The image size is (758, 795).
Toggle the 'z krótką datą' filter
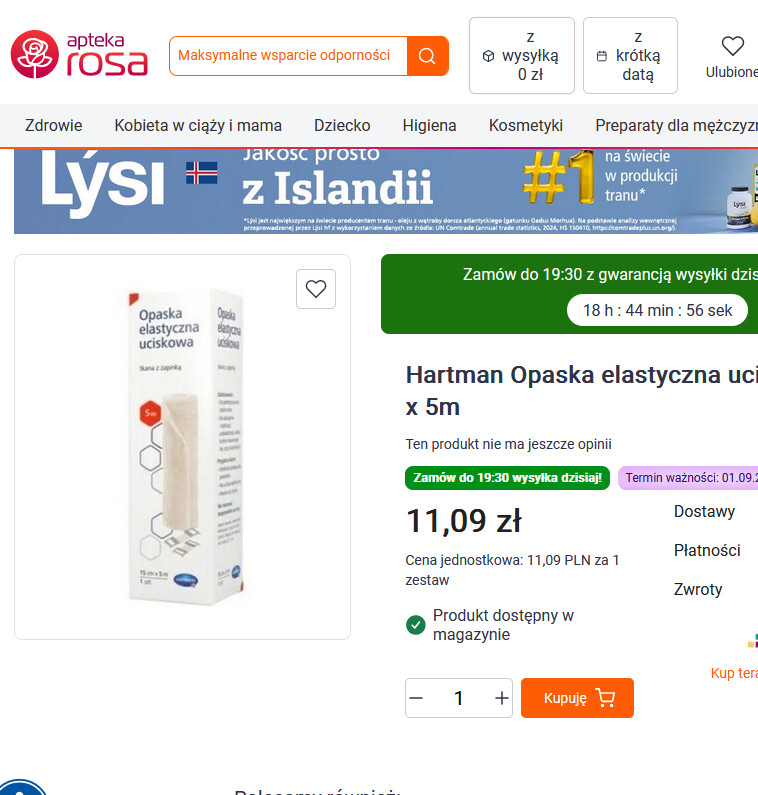coord(630,55)
